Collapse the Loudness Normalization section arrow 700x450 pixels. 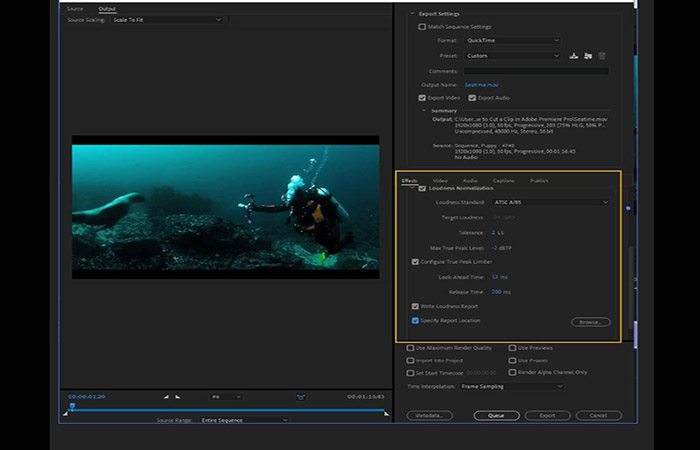pyautogui.click(x=412, y=188)
